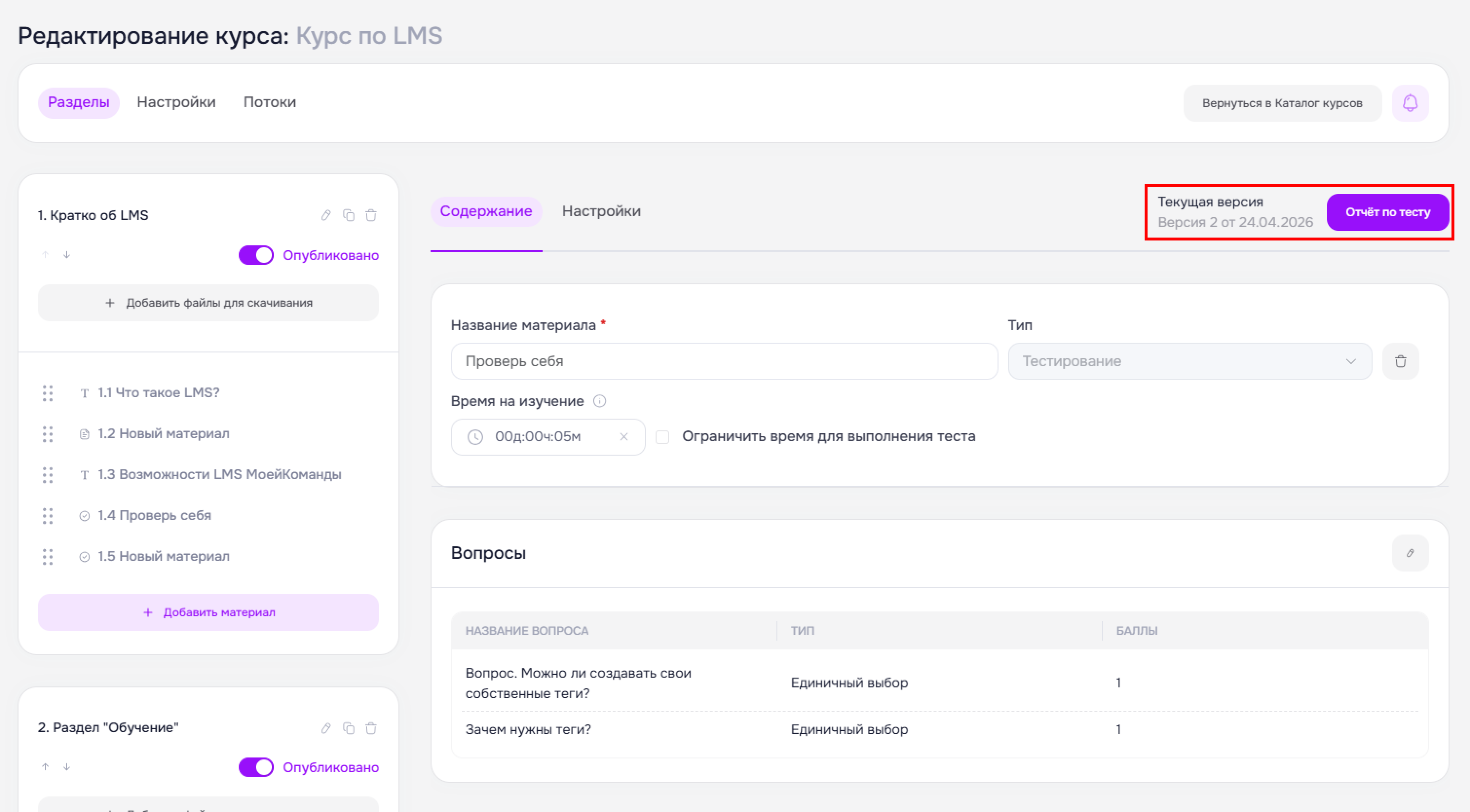Open material "1.1 Что такое LMS?"
The image size is (1470, 812).
point(159,393)
